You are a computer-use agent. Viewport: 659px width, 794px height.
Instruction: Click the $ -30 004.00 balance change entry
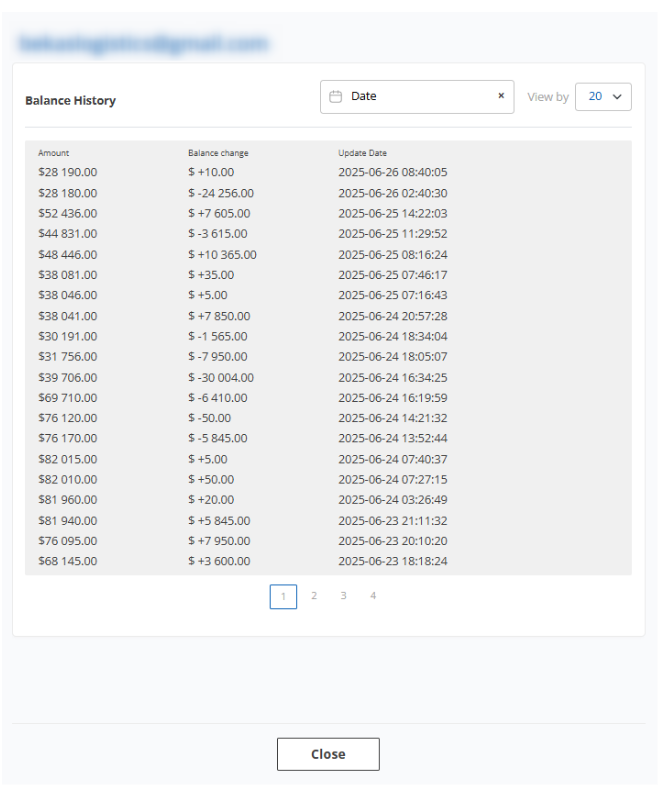tap(221, 377)
